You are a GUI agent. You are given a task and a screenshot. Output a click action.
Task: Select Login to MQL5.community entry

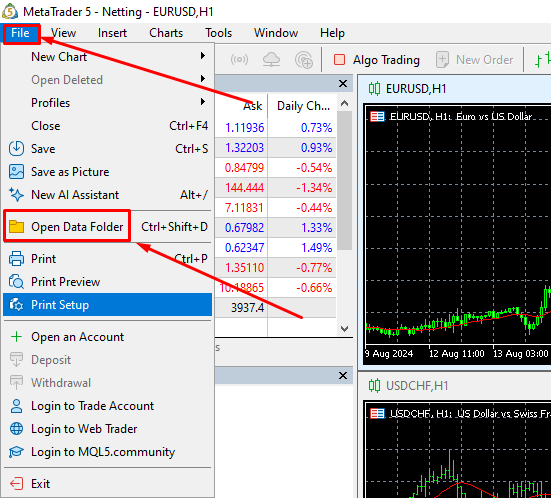click(107, 452)
